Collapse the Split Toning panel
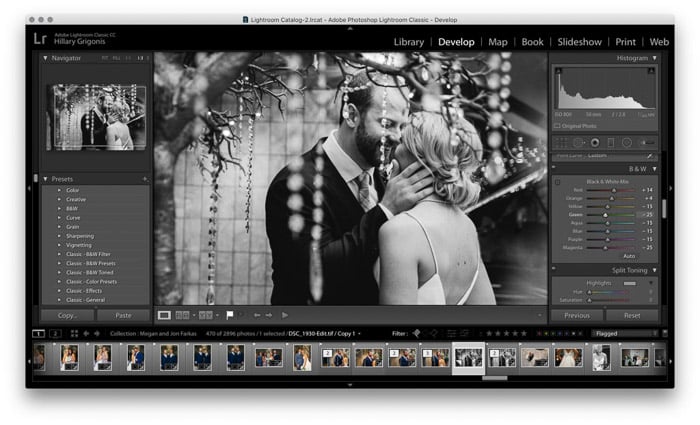The image size is (700, 425). click(654, 270)
